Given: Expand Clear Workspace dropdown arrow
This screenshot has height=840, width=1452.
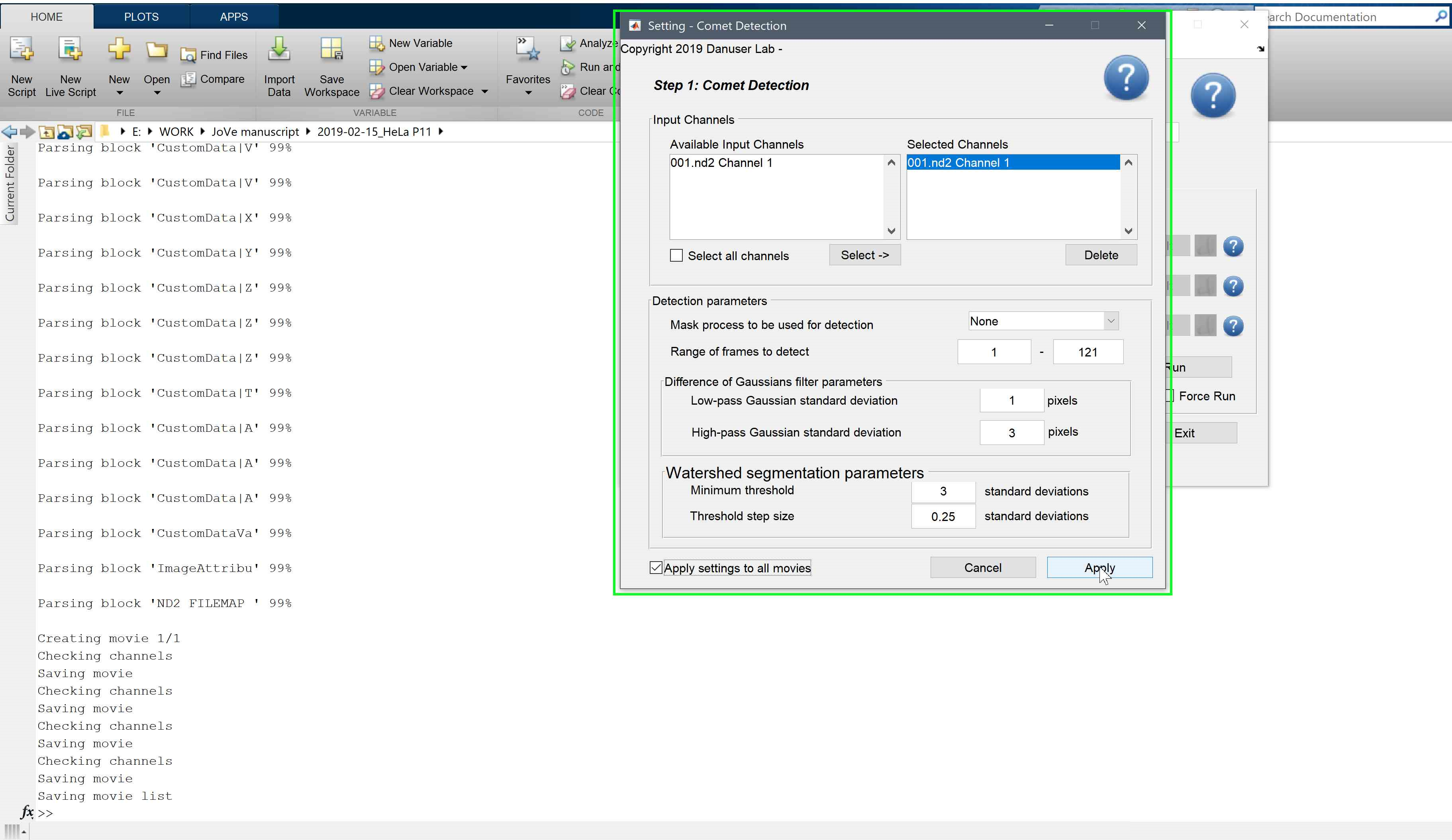Looking at the screenshot, I should click(484, 91).
